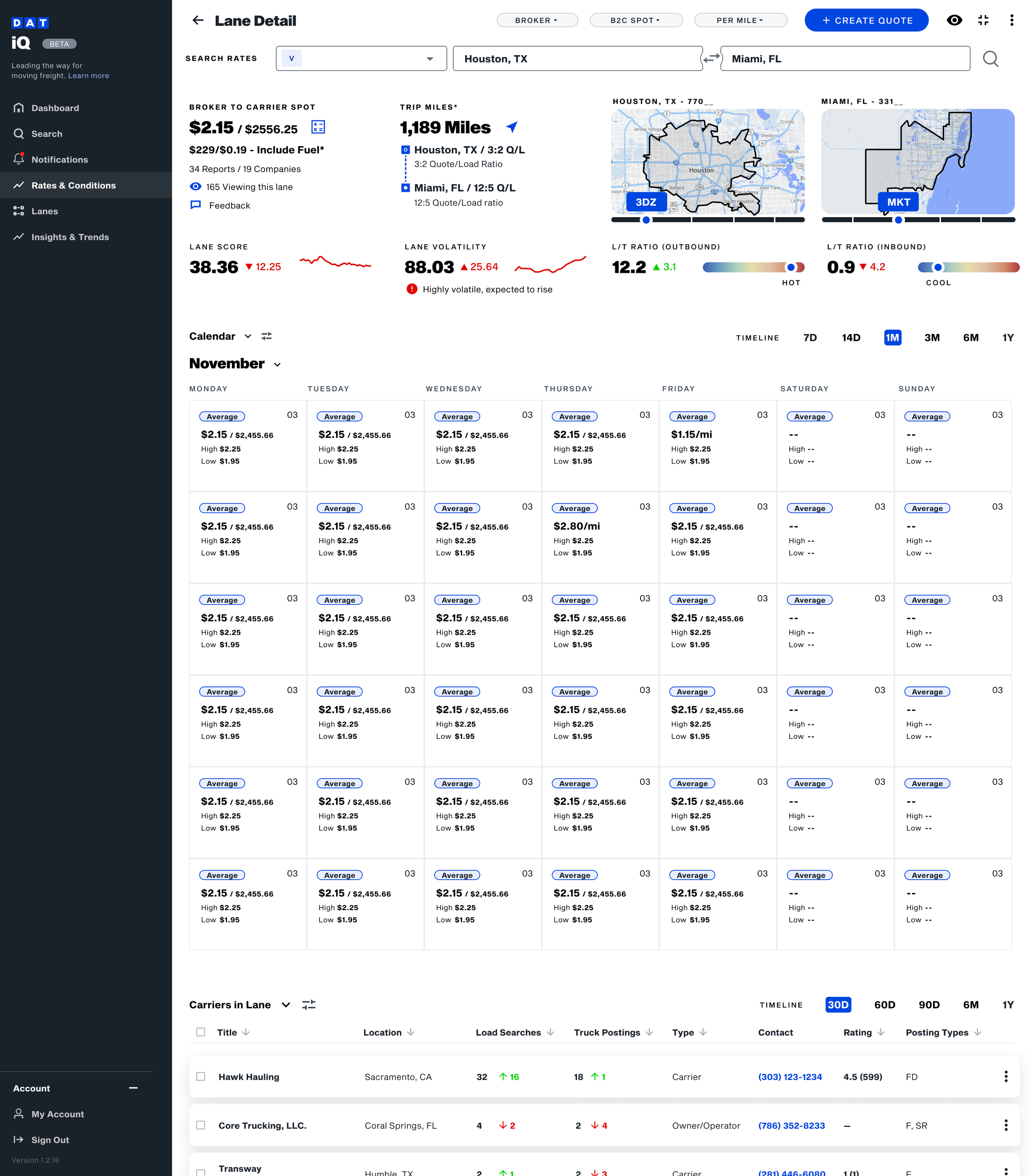Click the collapse view icon near top right
This screenshot has width=1032, height=1176.
[x=984, y=20]
